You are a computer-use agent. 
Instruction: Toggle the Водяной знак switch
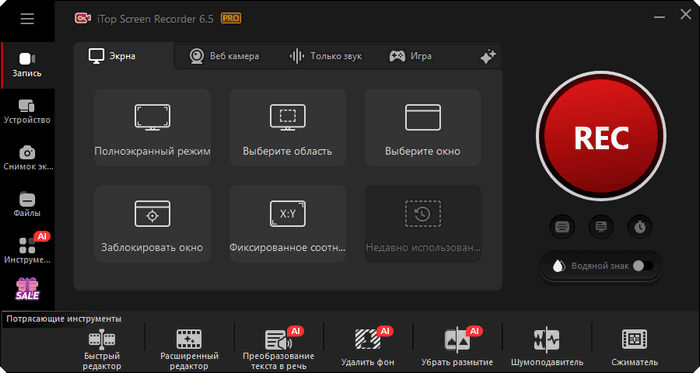point(643,266)
